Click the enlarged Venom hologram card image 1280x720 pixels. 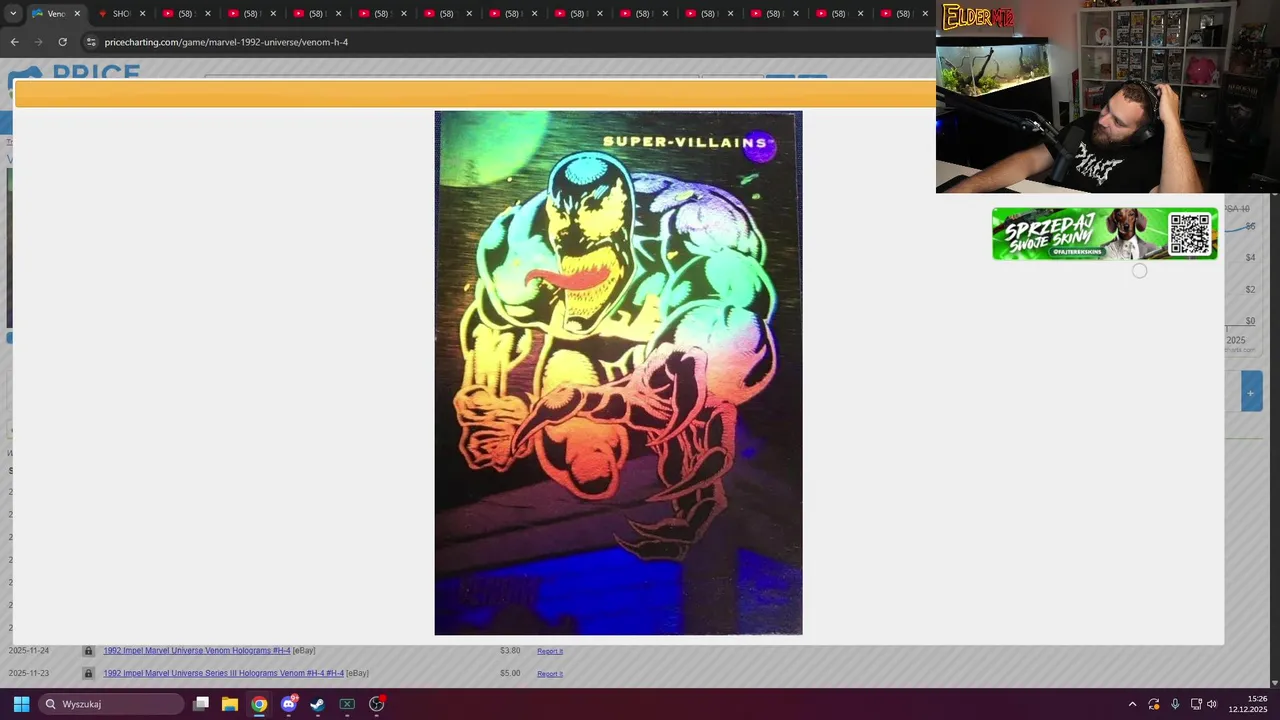tap(618, 372)
